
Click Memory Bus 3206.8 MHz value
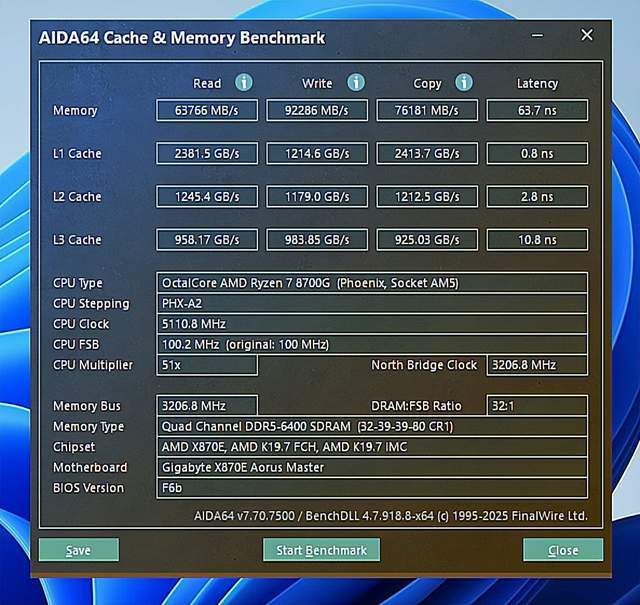[207, 406]
